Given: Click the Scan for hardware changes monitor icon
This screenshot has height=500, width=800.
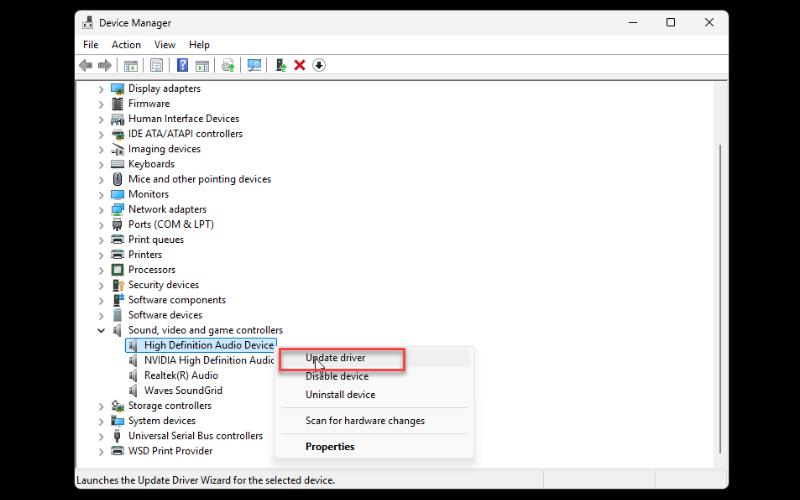Looking at the screenshot, I should 254,65.
